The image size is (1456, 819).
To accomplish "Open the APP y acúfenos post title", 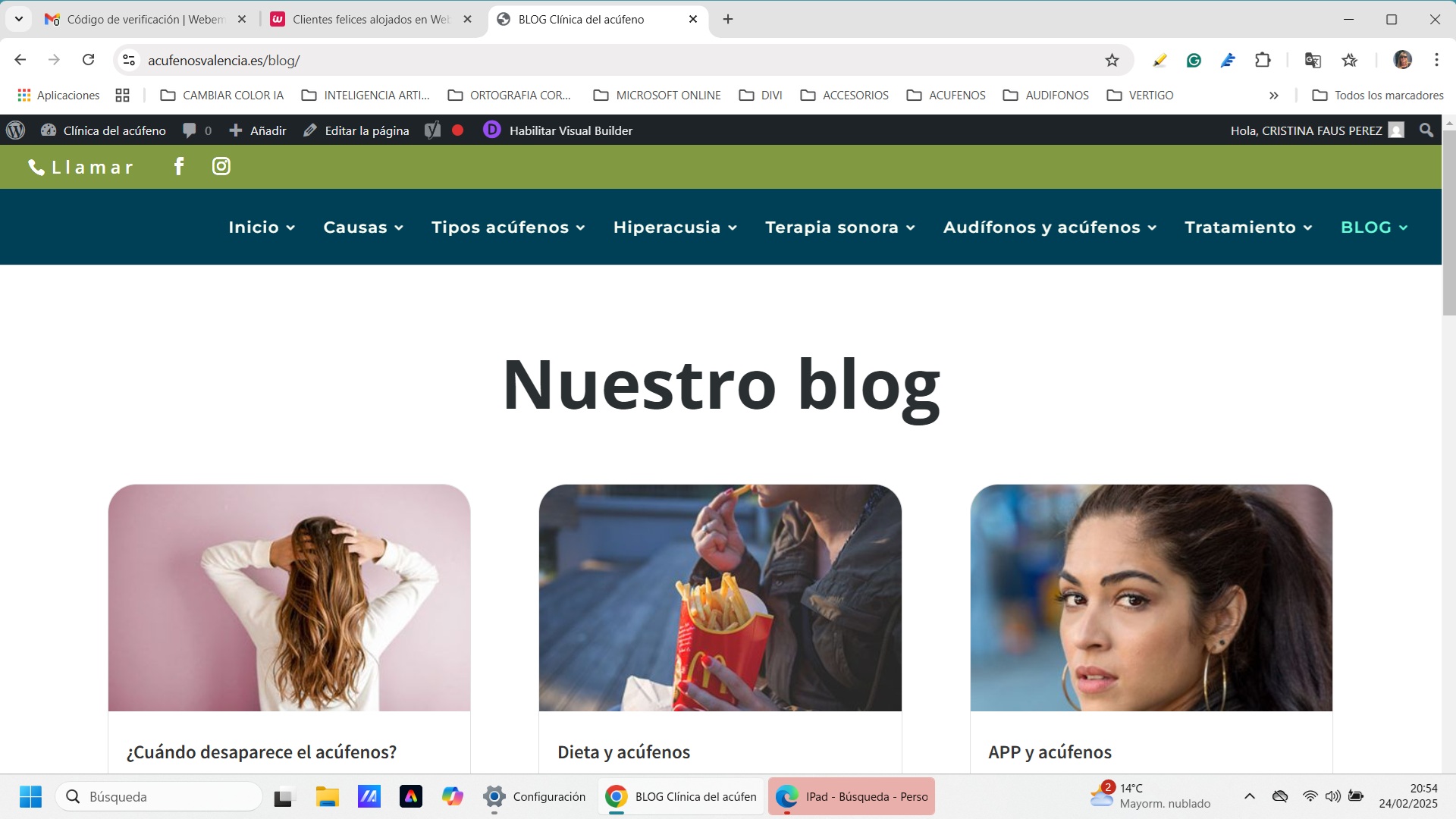I will click(1050, 752).
